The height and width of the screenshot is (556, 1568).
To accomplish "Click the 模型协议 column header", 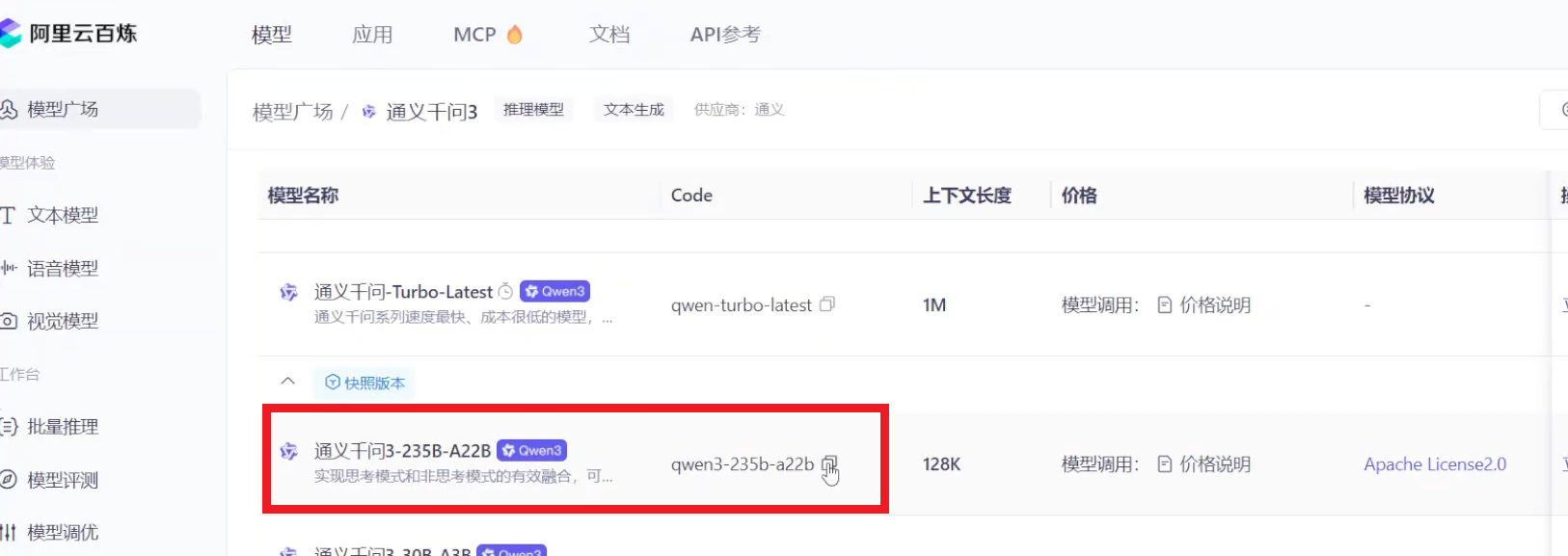I will [x=1399, y=195].
